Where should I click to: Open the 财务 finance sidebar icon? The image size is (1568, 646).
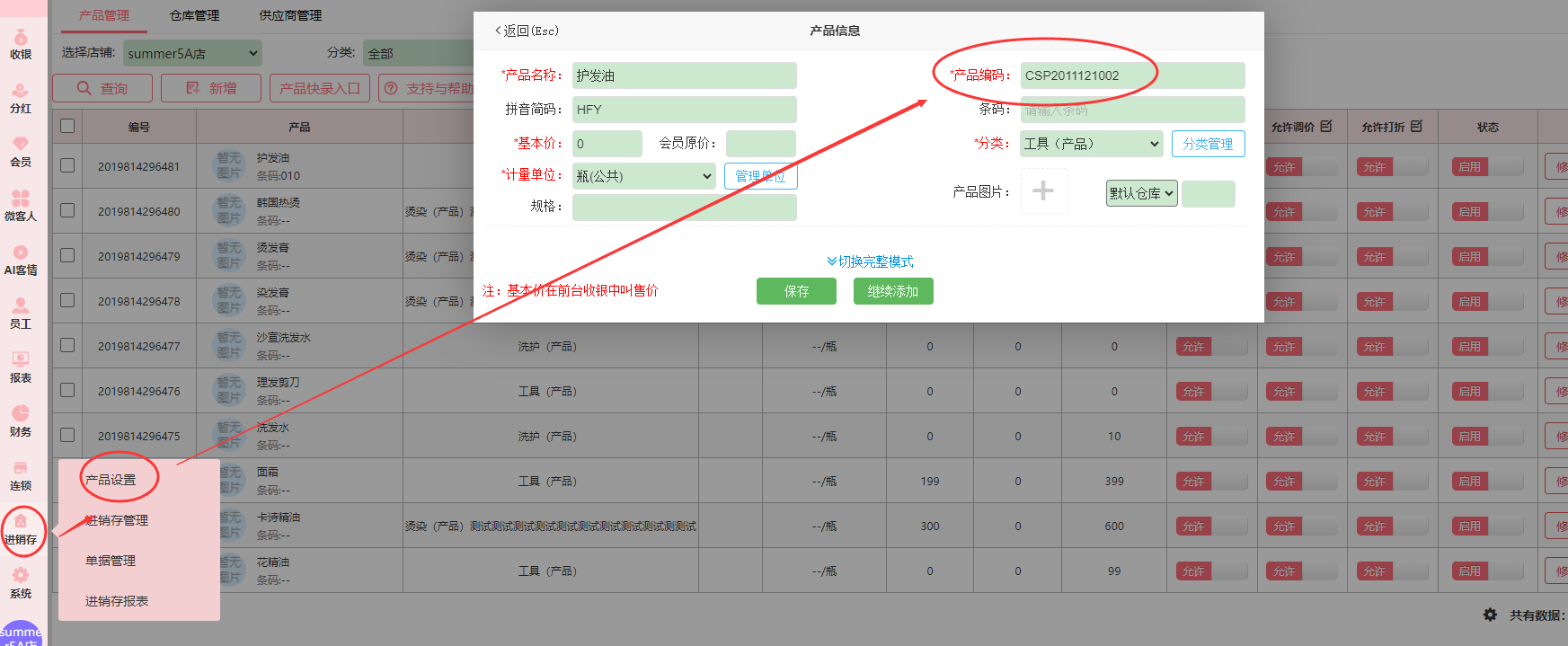coord(21,421)
